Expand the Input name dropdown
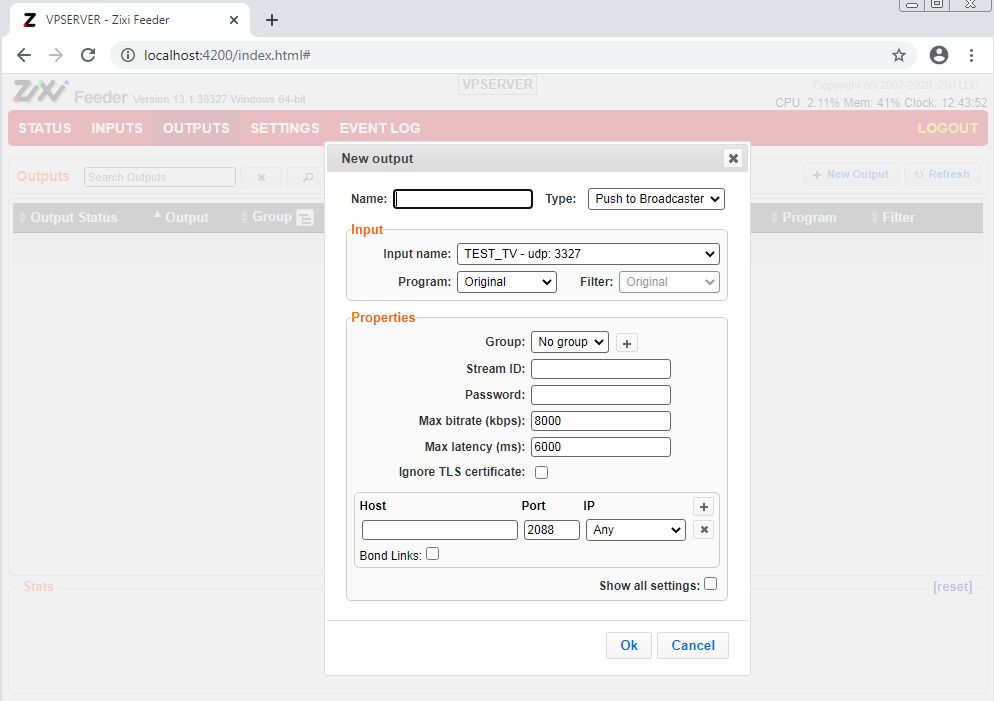994x701 pixels. 588,254
